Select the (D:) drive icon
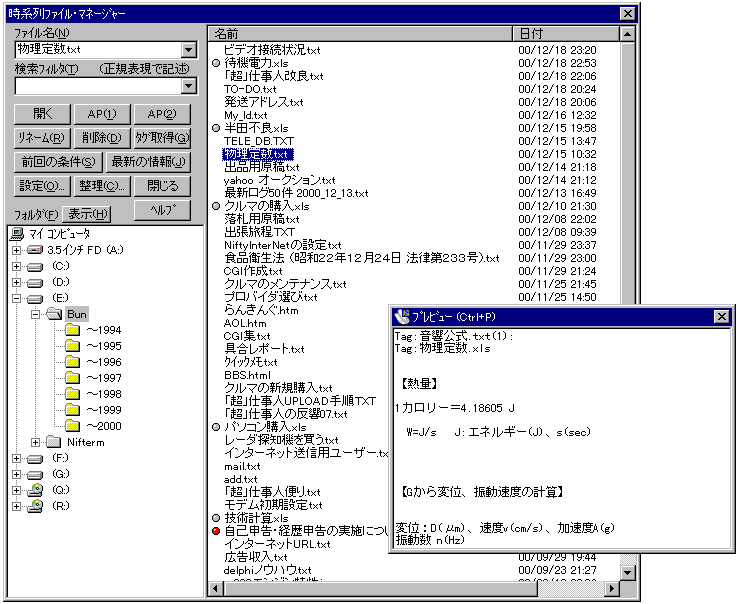738x604 pixels. tap(35, 283)
